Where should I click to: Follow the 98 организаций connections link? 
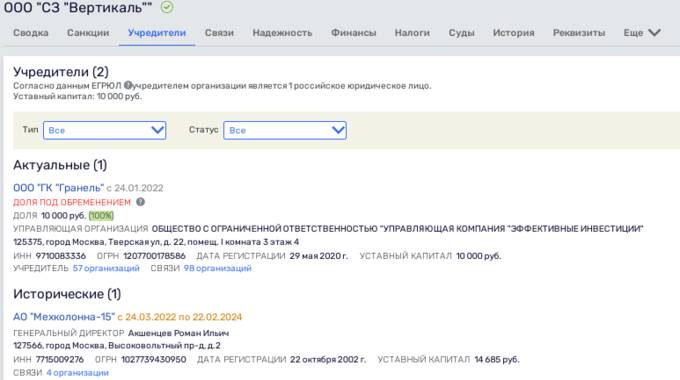(218, 268)
